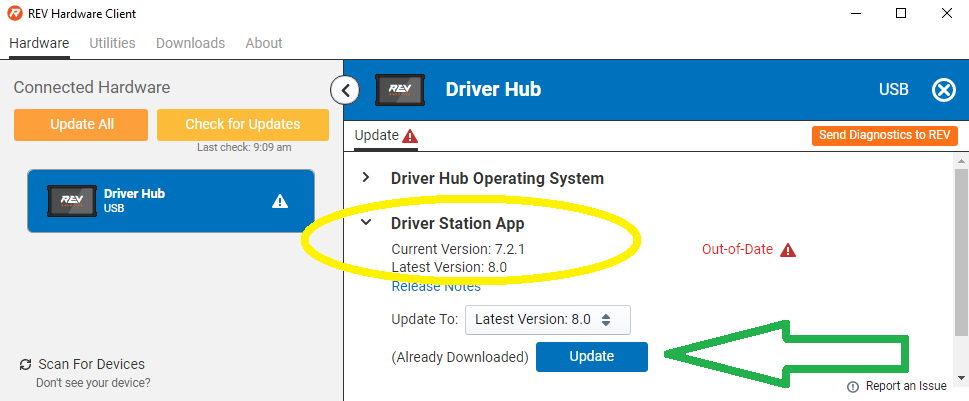Close Driver Hub panel with X icon
The width and height of the screenshot is (969, 401).
pyautogui.click(x=943, y=90)
